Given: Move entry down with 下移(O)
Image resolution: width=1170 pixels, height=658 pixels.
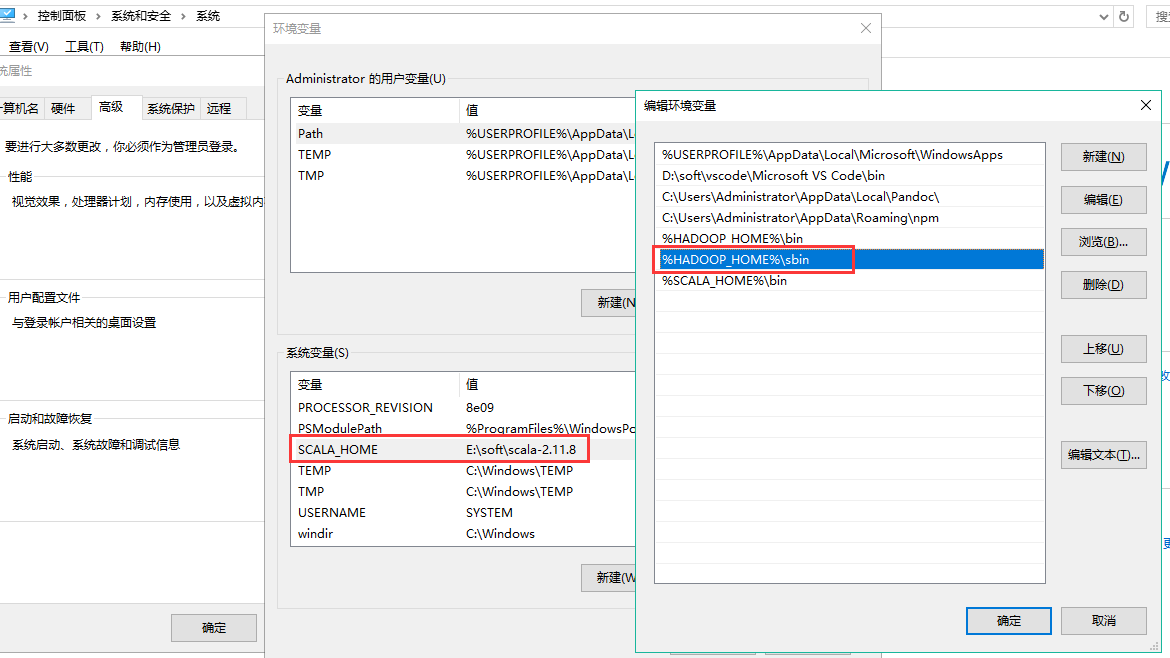Looking at the screenshot, I should pos(1103,390).
